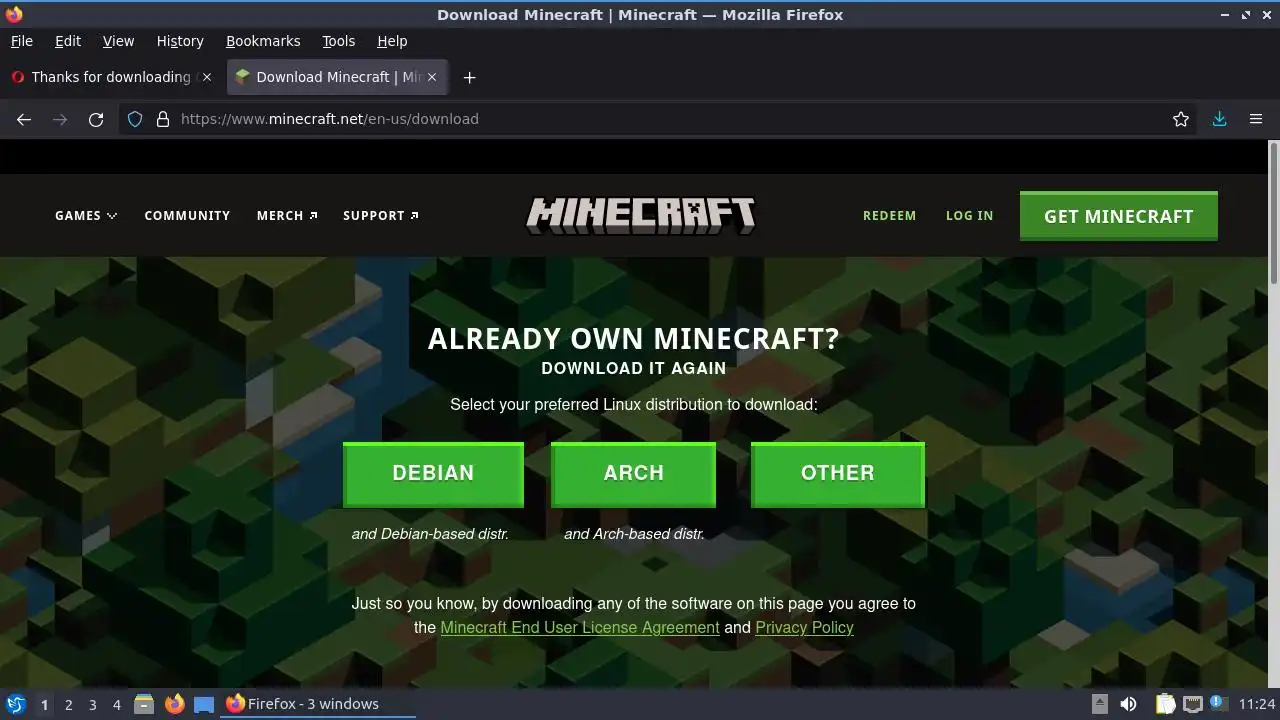Switch to virtual desktop 1

(x=44, y=704)
